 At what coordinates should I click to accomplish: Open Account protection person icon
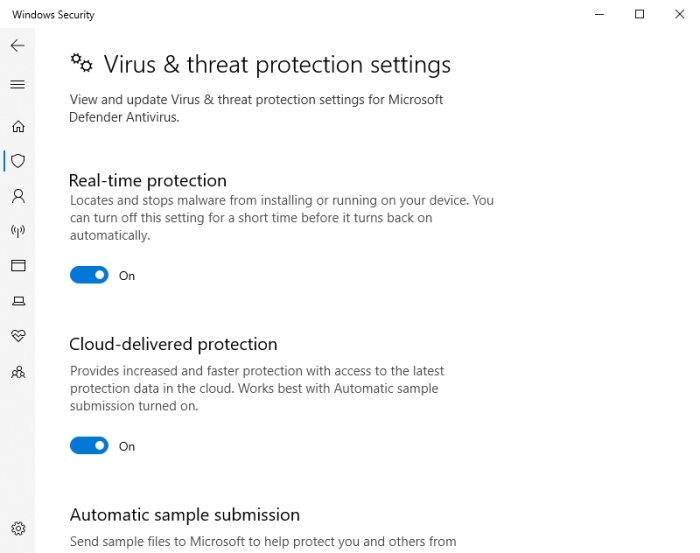(18, 195)
